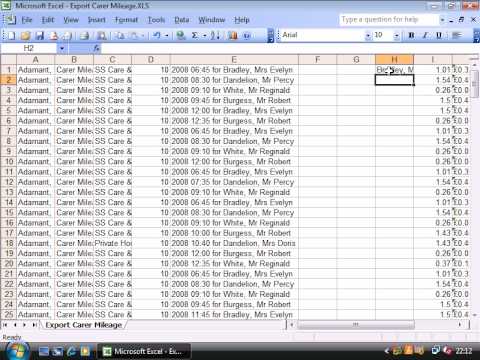The height and width of the screenshot is (360, 480).
Task: Open the Edit menu
Action: click(x=48, y=20)
